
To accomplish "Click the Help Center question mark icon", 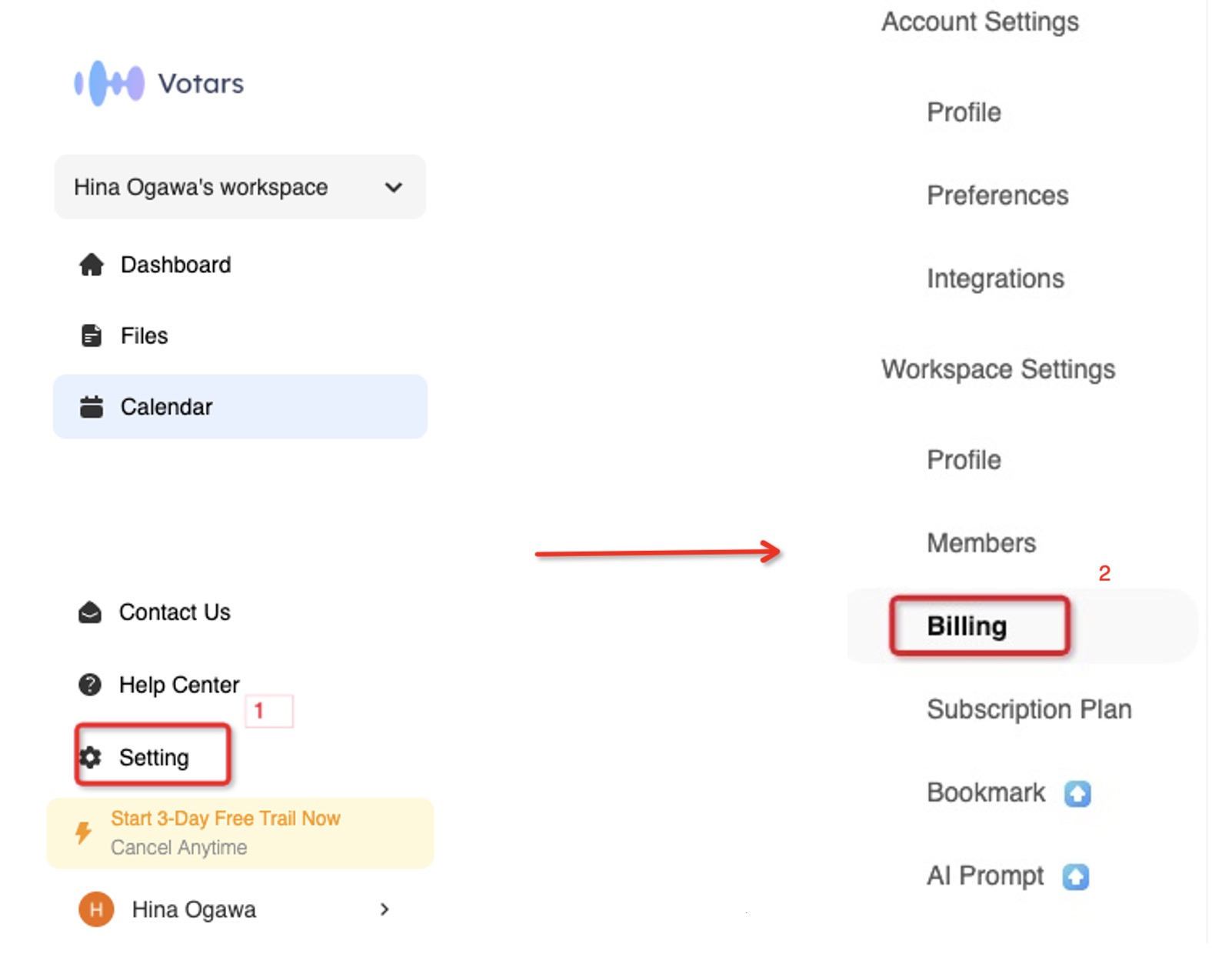I will tap(90, 685).
